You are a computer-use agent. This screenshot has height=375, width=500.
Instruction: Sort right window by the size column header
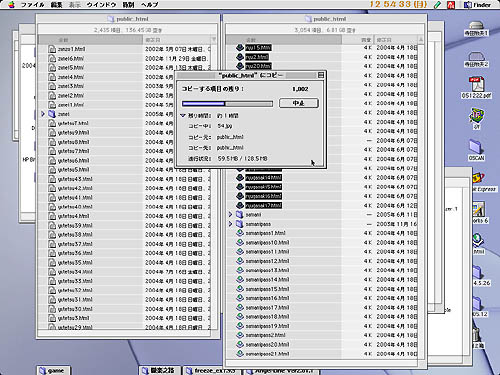pos(358,40)
